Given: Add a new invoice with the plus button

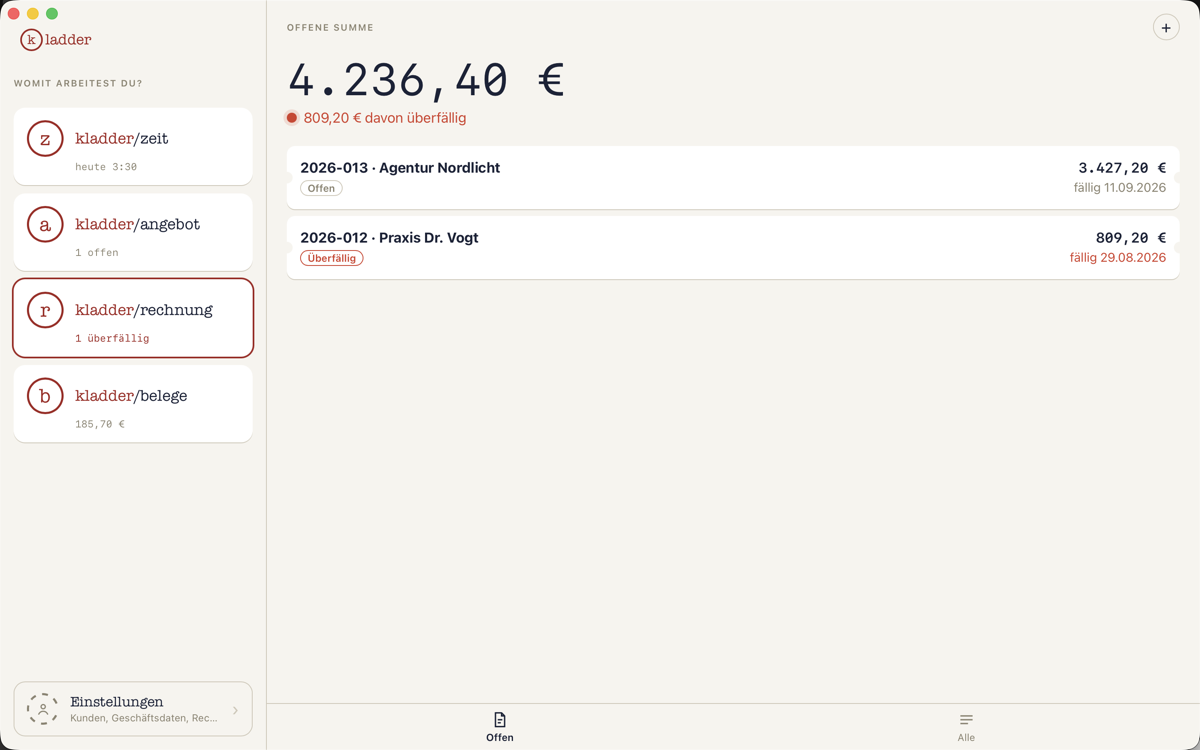Looking at the screenshot, I should coord(1166,28).
